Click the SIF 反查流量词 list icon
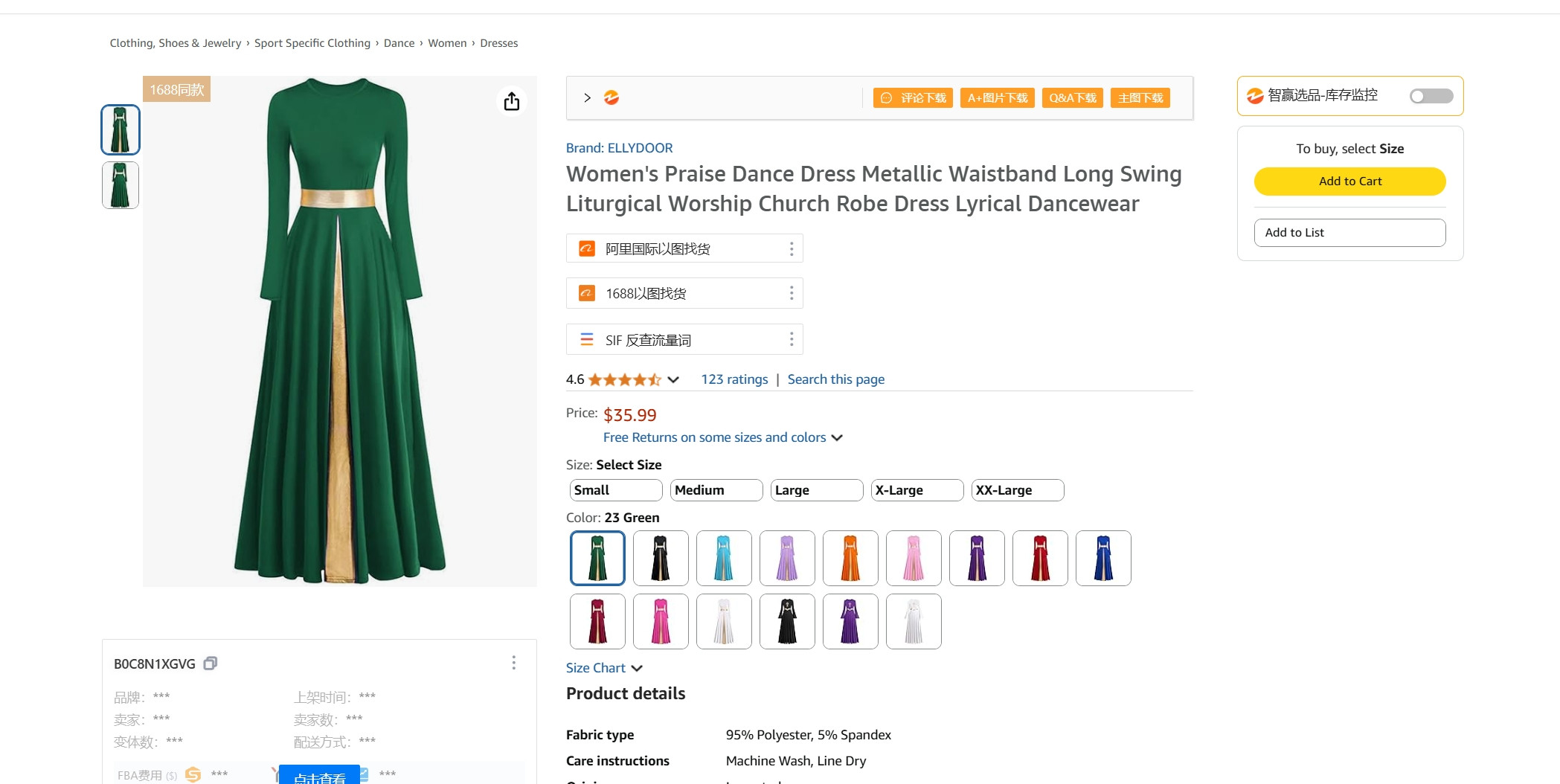The width and height of the screenshot is (1560, 784). point(587,340)
